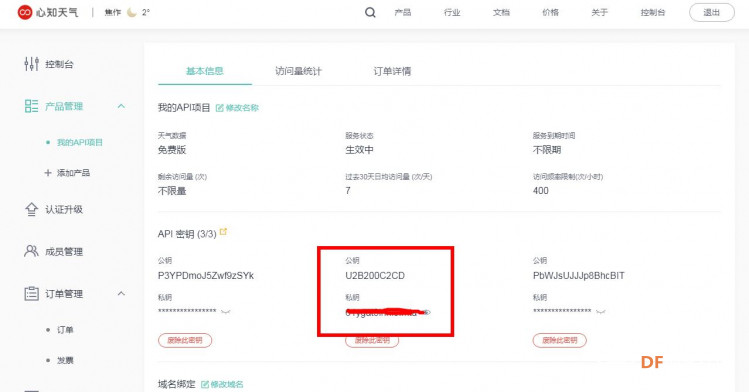The width and height of the screenshot is (749, 392).
Task: Open the 产品 top menu
Action: coord(403,12)
